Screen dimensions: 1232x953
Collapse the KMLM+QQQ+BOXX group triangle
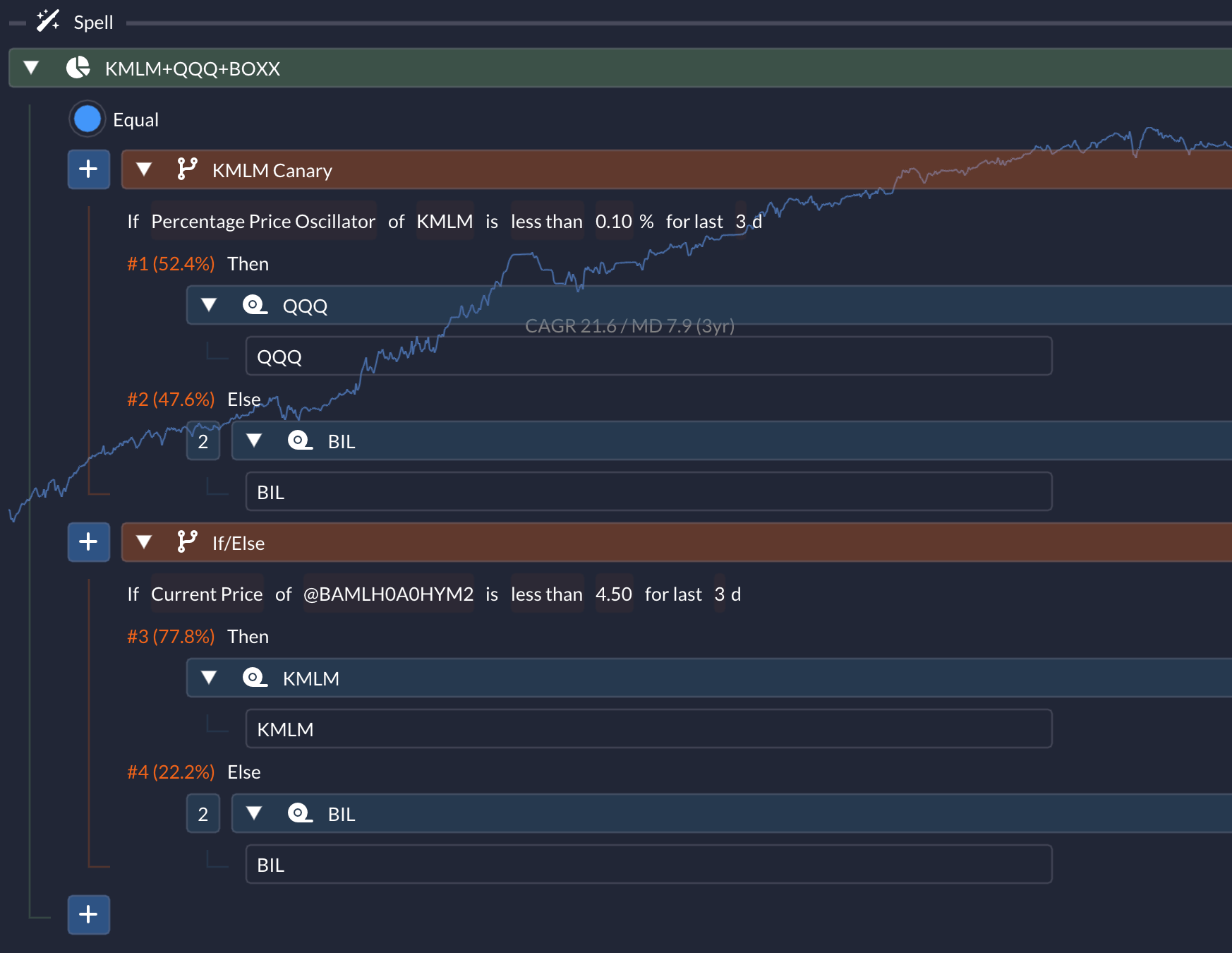tap(31, 68)
